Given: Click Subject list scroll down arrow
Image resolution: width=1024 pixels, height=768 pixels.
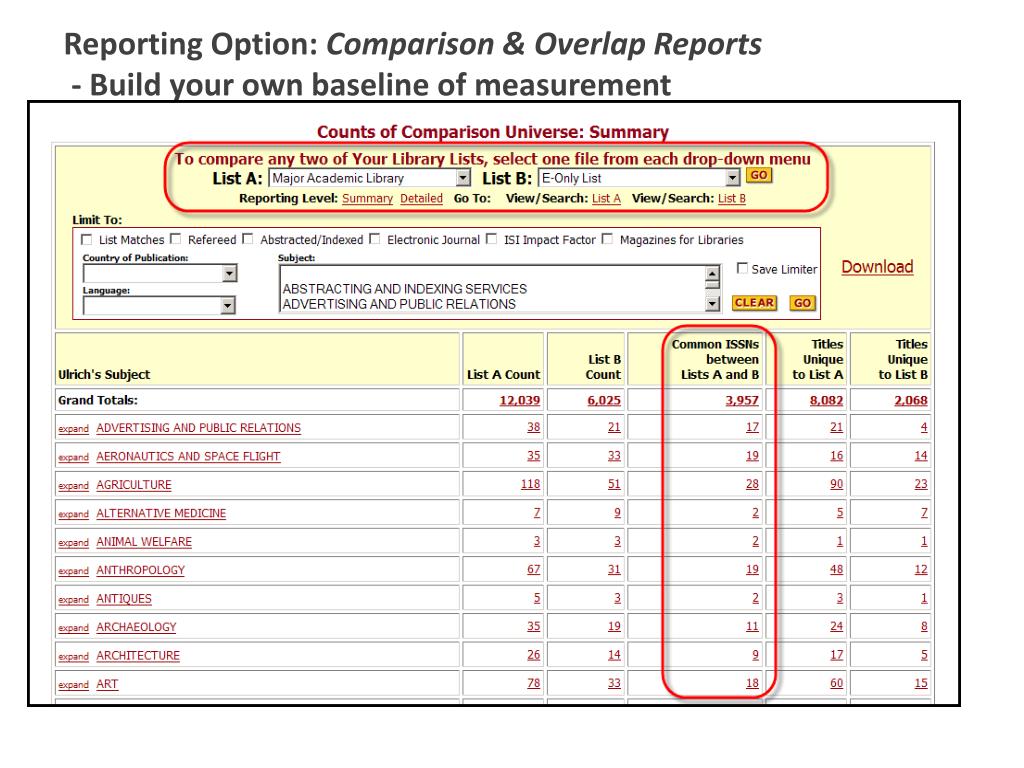Looking at the screenshot, I should (x=712, y=304).
